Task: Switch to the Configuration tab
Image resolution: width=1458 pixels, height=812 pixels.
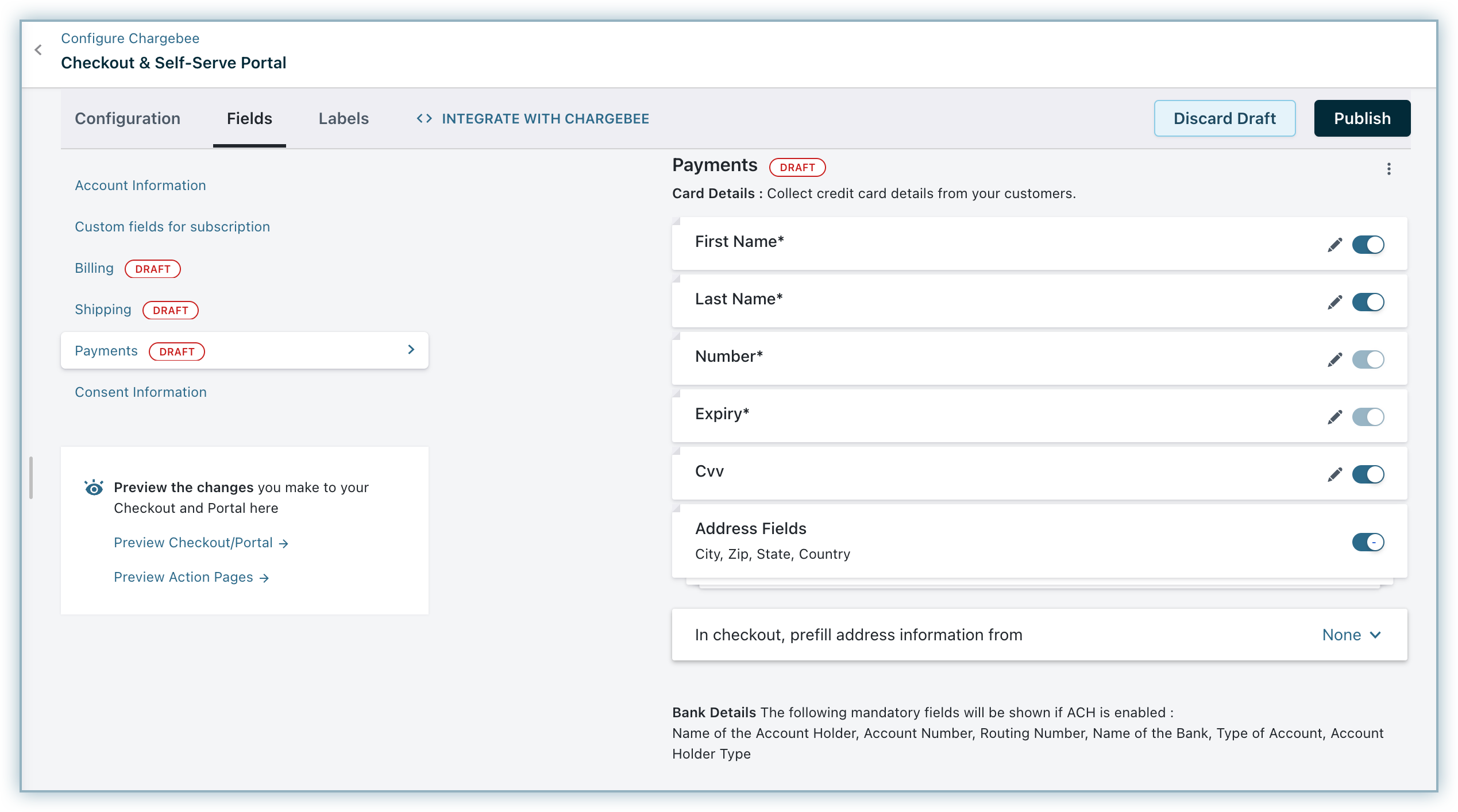Action: (x=128, y=119)
